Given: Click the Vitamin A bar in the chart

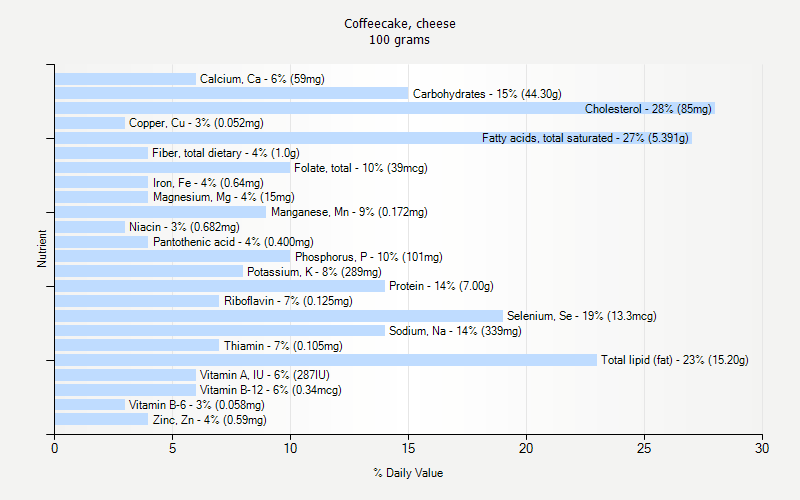Looking at the screenshot, I should [x=126, y=375].
